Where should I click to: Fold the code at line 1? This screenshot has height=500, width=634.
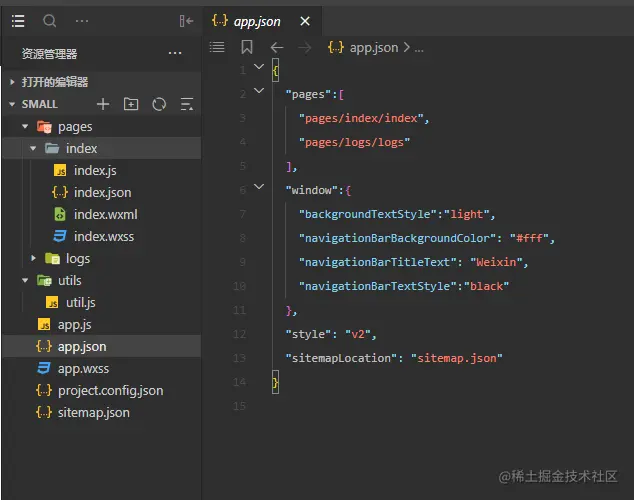tap(259, 67)
